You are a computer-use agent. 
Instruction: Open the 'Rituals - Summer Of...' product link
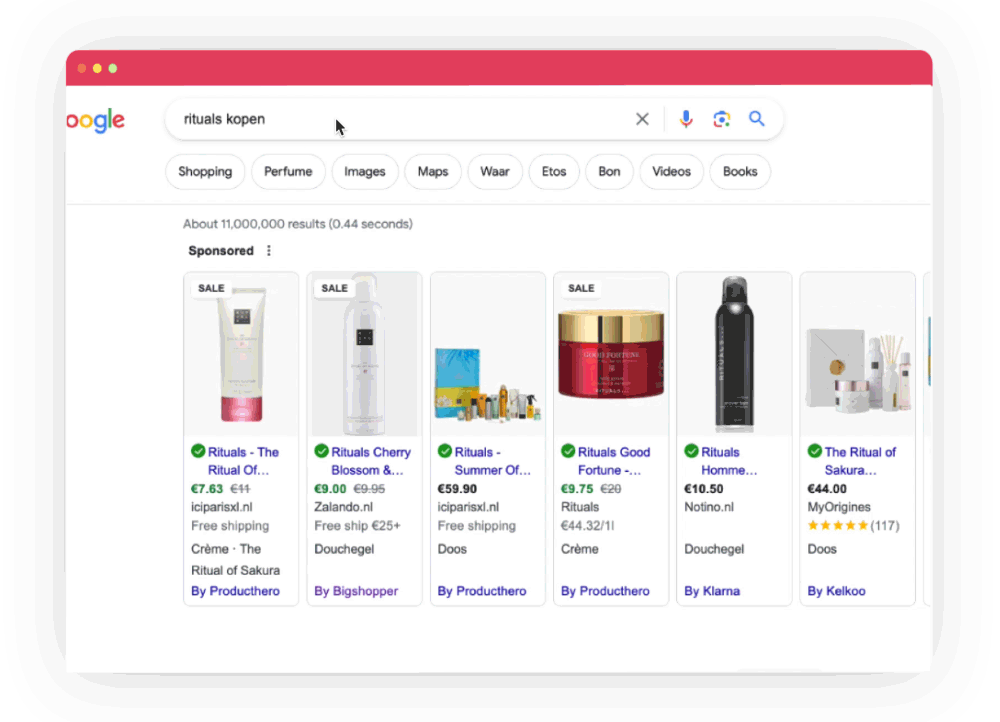point(492,461)
